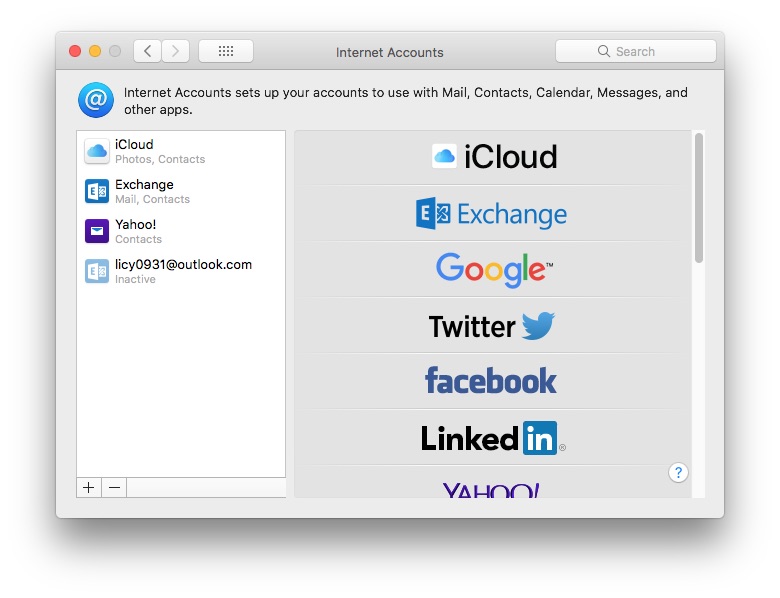
Task: Click the magnifying glass in Search field
Action: (603, 51)
